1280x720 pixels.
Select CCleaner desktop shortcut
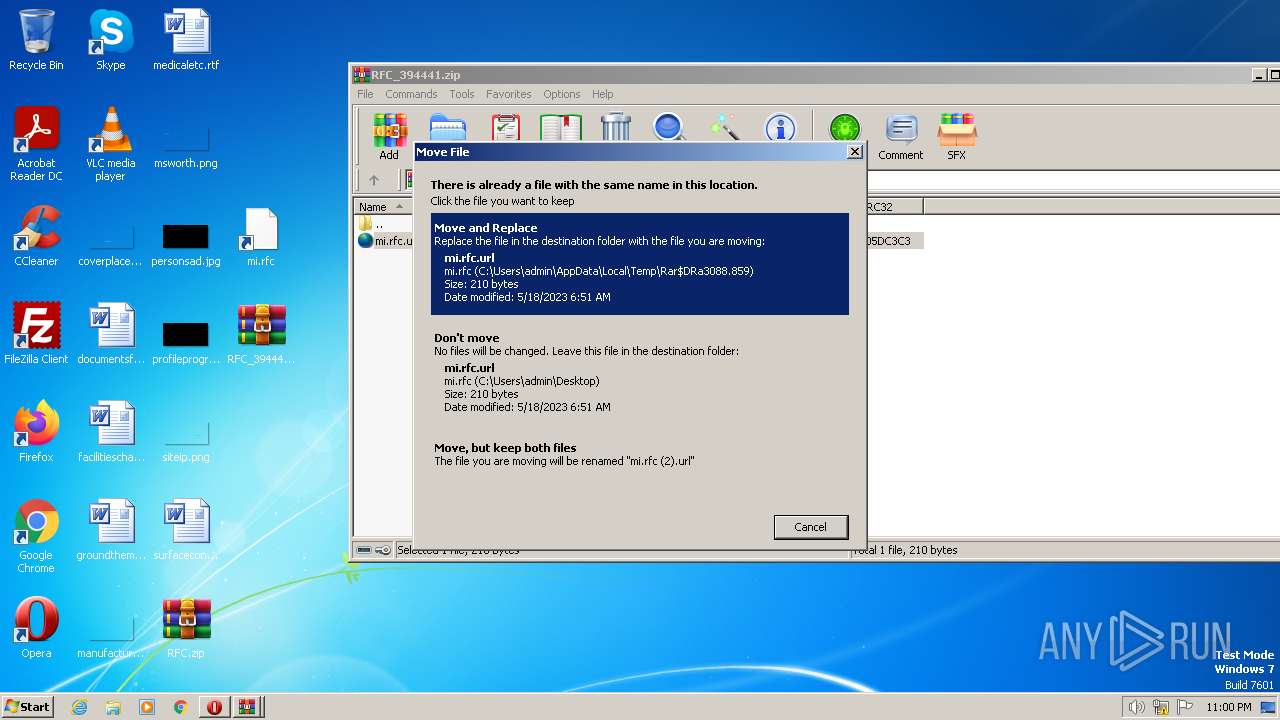[36, 236]
